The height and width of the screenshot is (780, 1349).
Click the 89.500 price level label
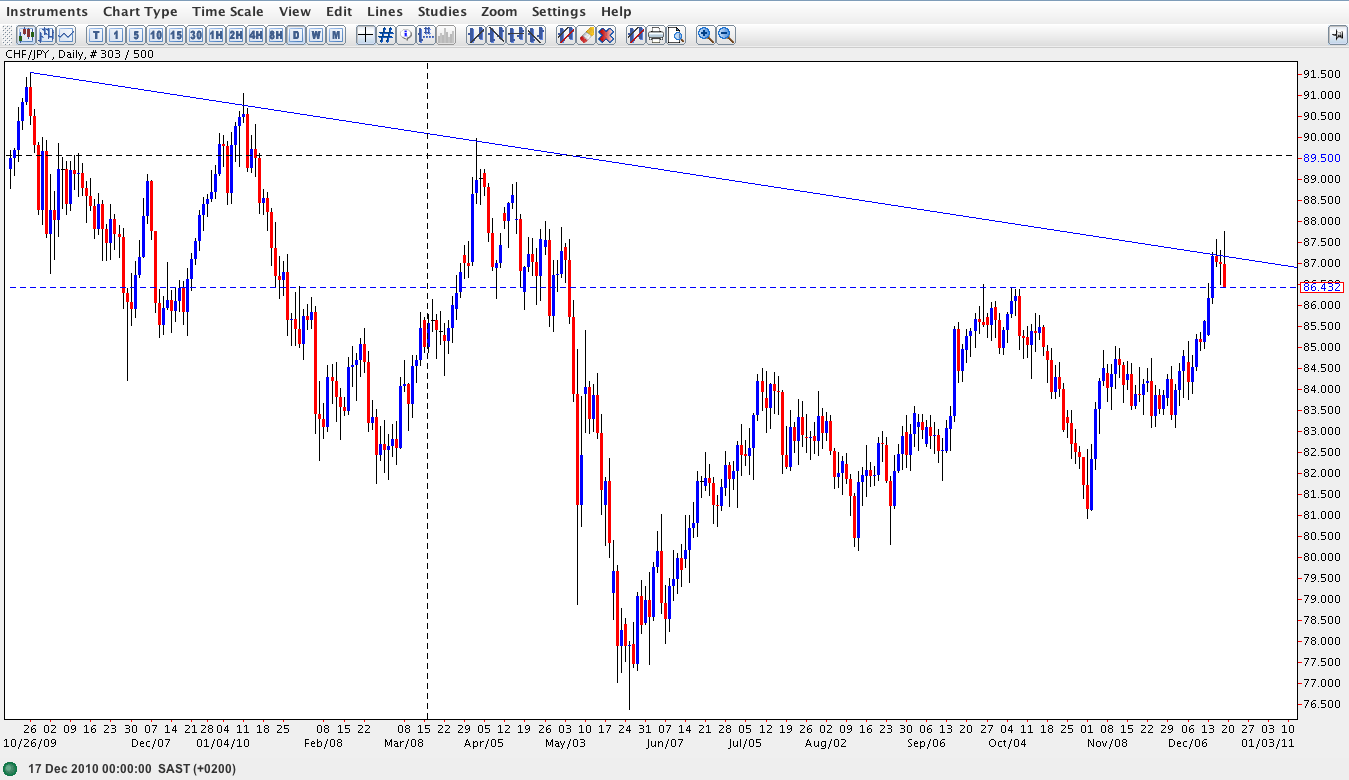click(x=1320, y=158)
